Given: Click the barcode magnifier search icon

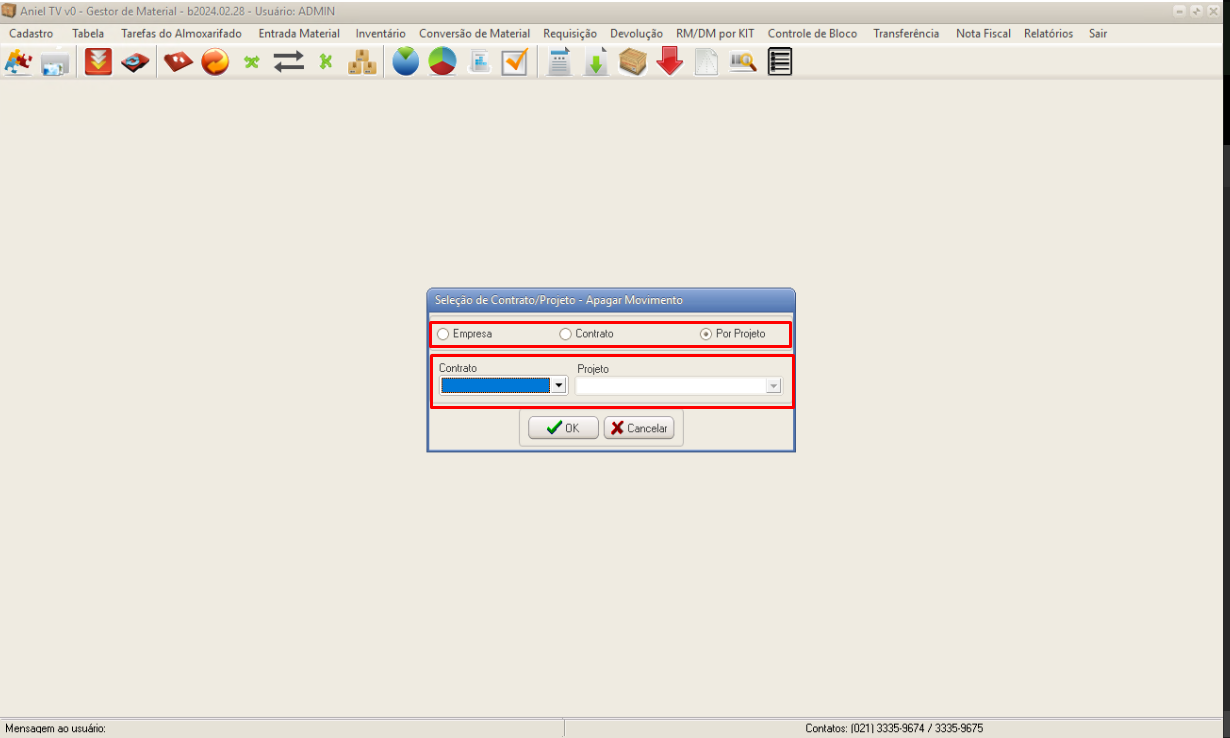Looking at the screenshot, I should tap(742, 62).
